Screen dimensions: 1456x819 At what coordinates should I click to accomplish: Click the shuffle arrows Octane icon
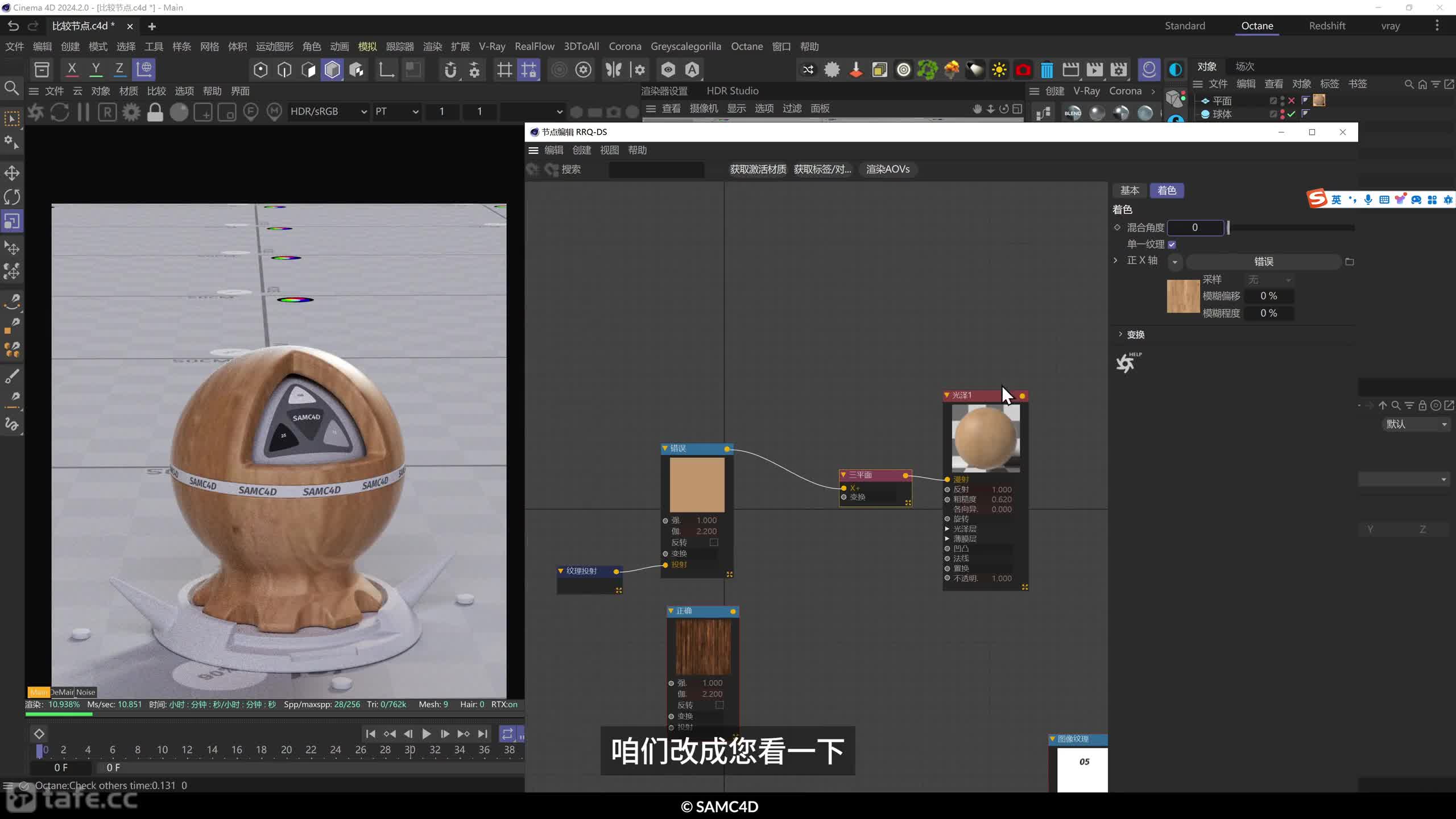tap(808, 70)
